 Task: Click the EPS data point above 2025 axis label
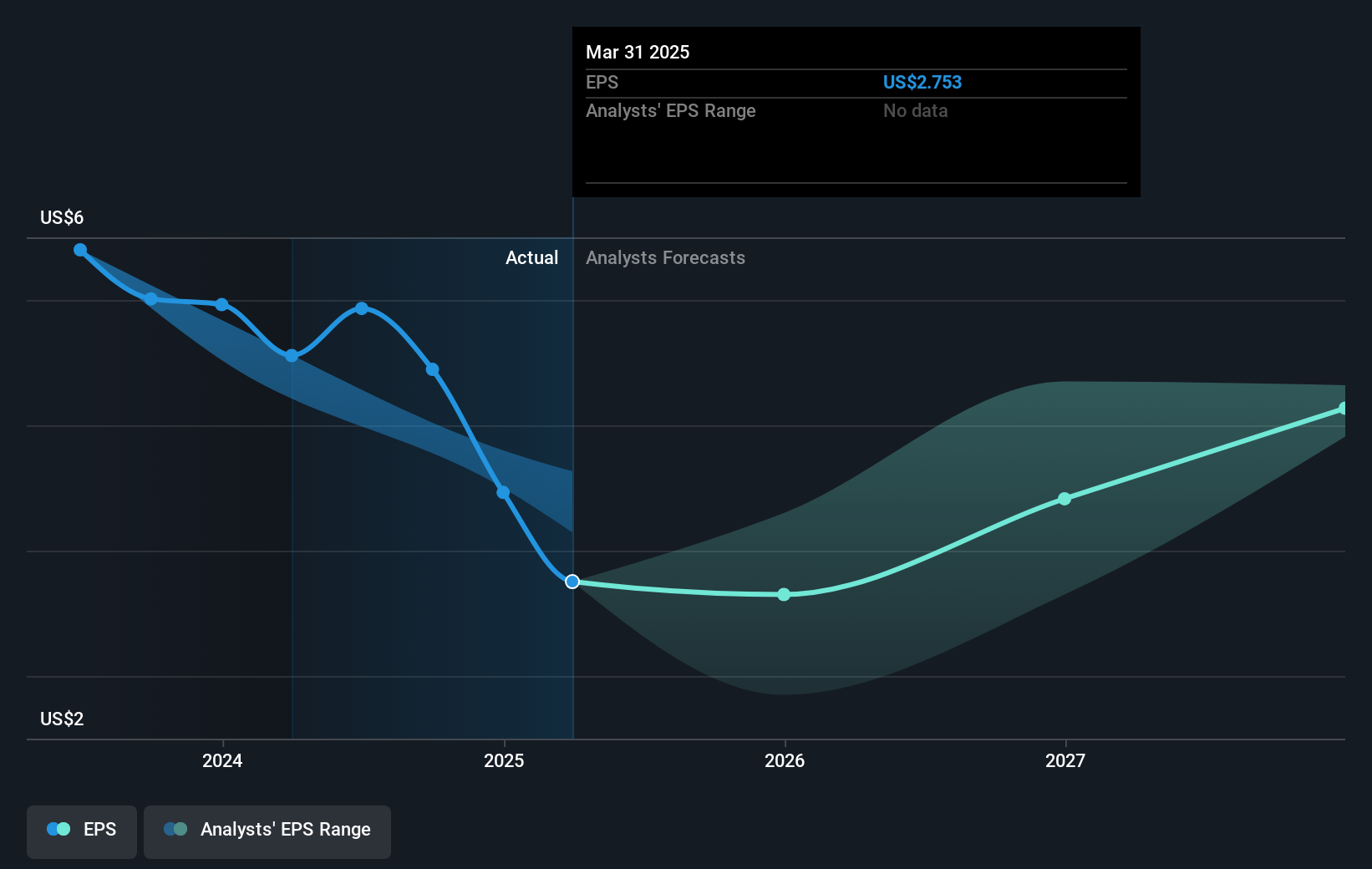coord(503,492)
